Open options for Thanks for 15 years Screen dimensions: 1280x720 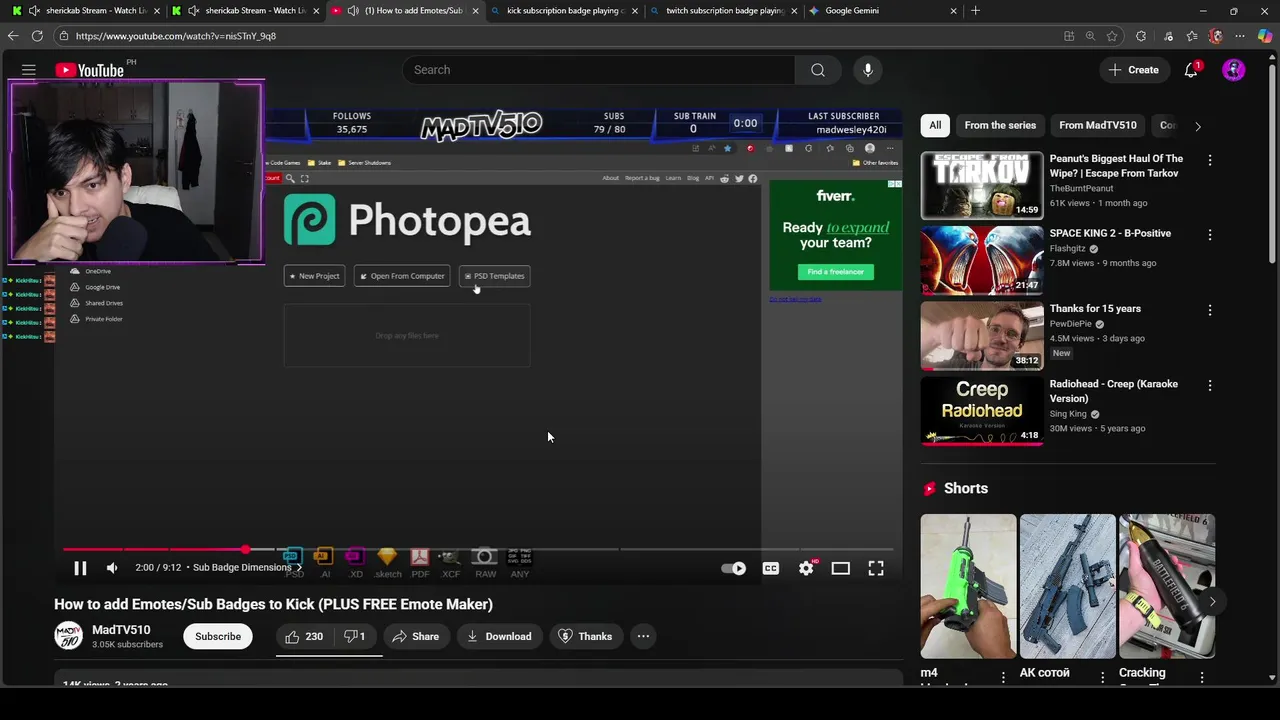1210,310
